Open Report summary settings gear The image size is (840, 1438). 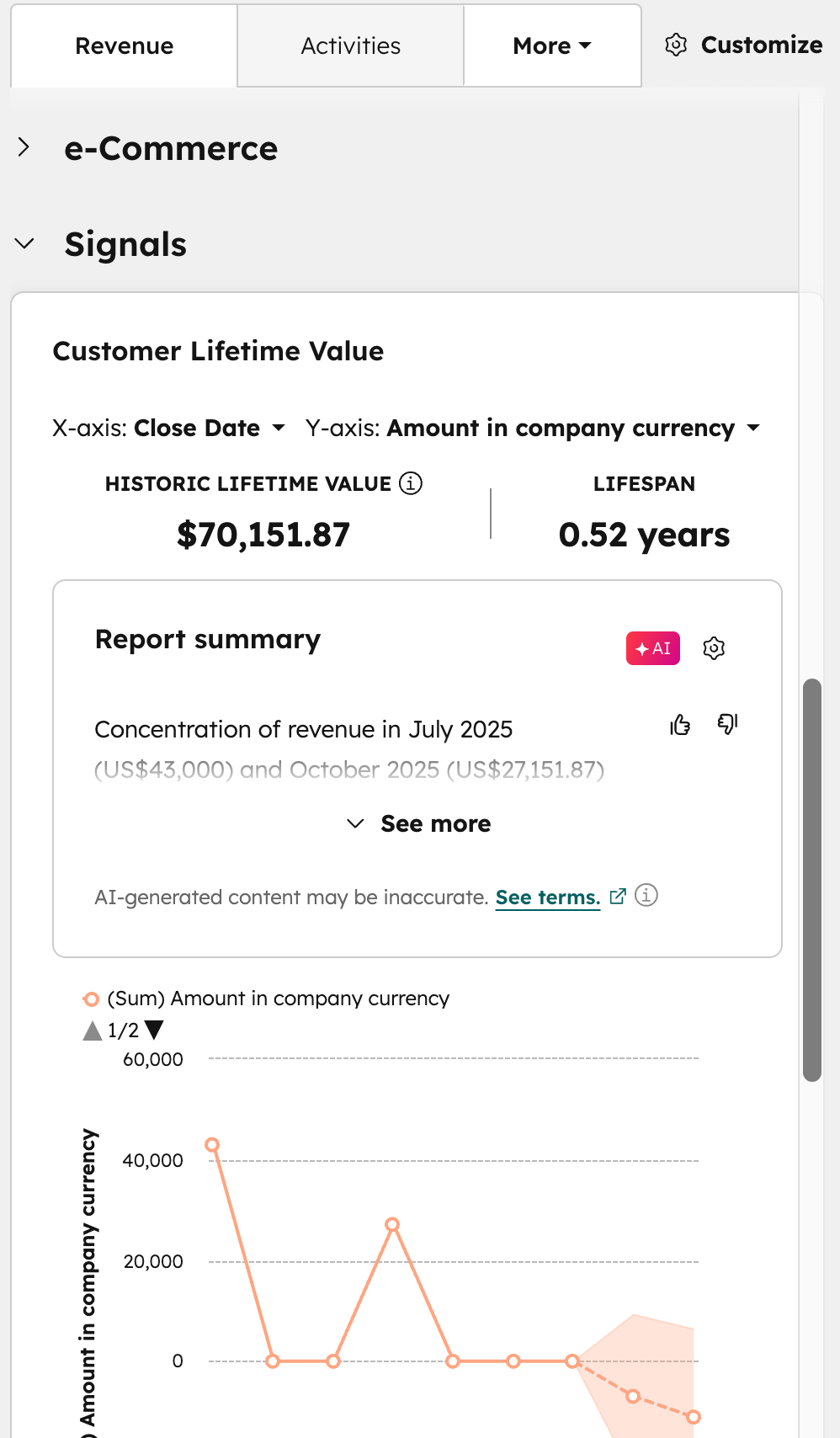[713, 648]
